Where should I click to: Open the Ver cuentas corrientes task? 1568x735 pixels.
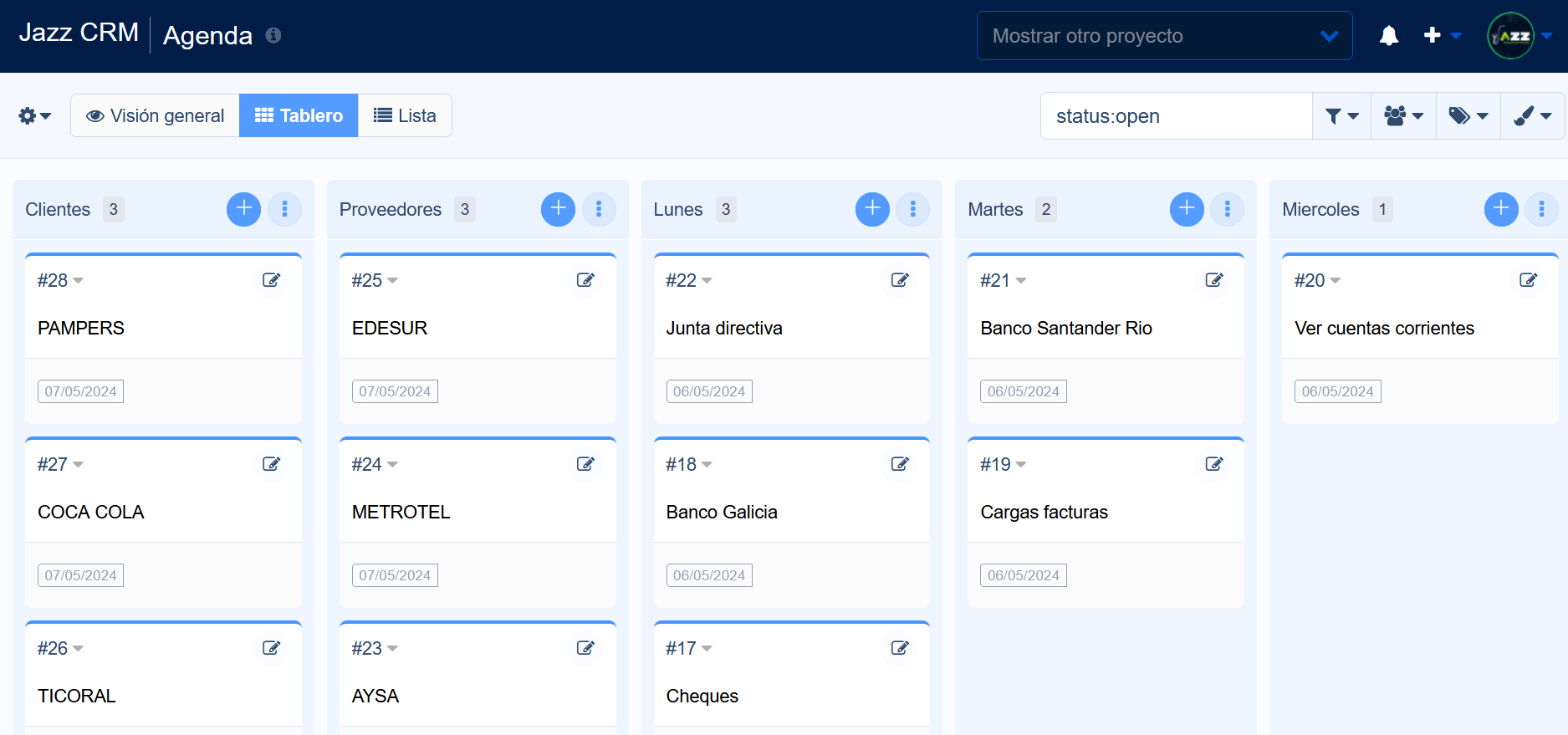(1385, 328)
